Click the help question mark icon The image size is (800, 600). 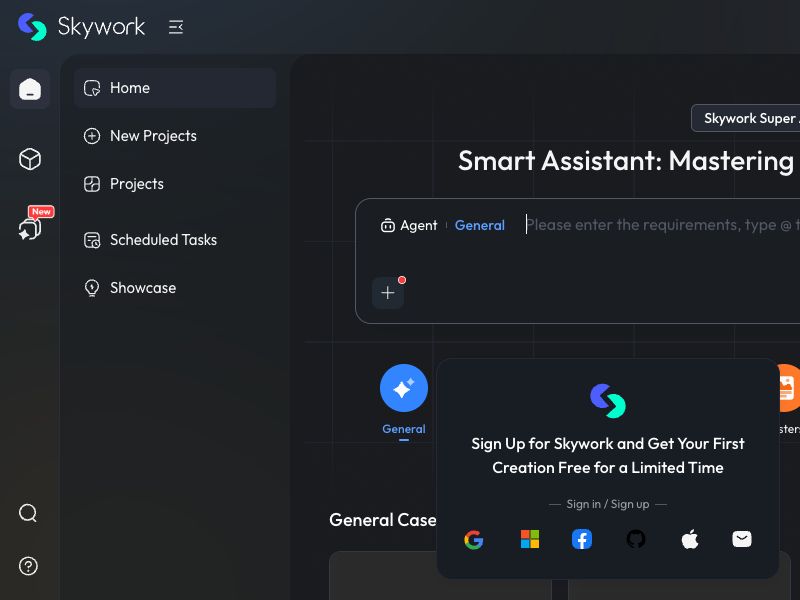coord(28,566)
